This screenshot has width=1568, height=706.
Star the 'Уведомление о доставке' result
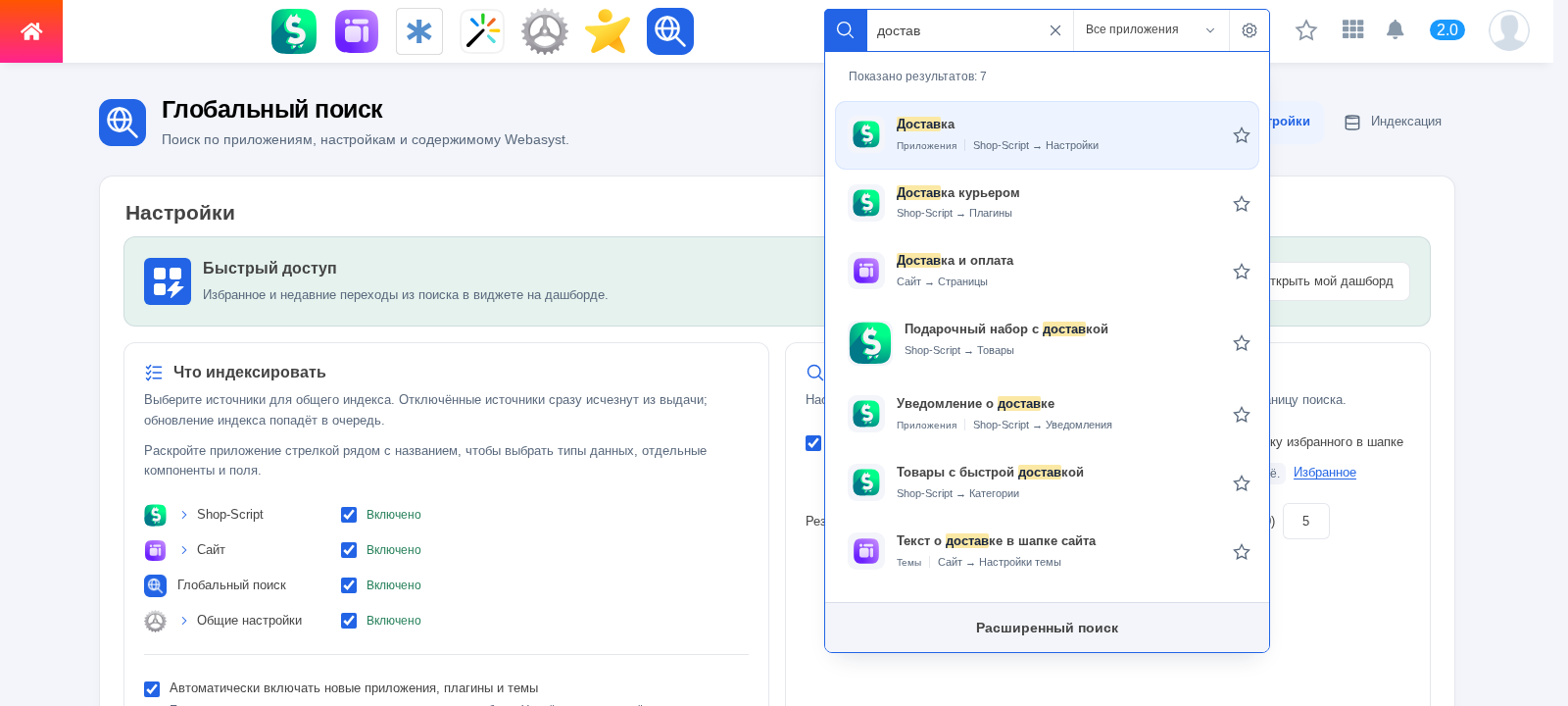pos(1242,415)
